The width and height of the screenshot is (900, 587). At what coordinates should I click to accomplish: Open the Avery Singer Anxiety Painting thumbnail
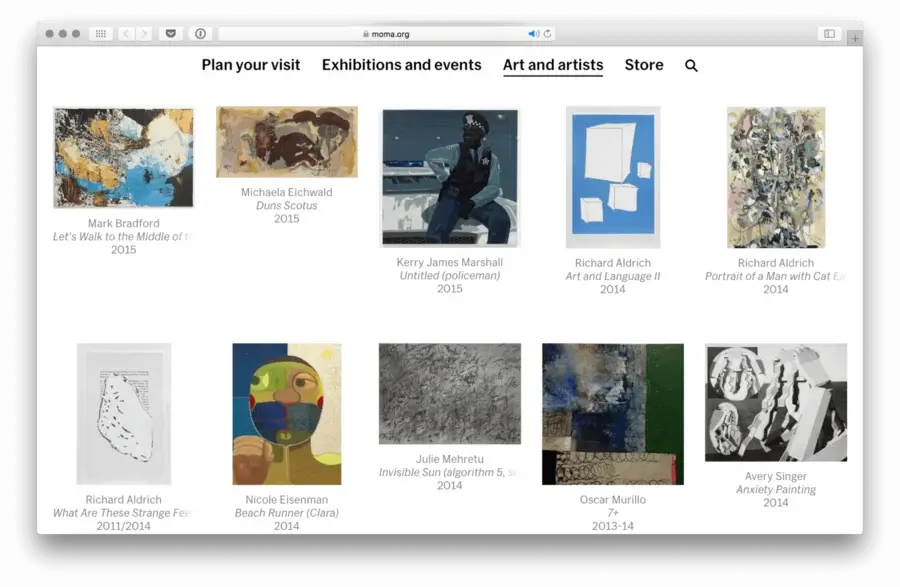(776, 402)
